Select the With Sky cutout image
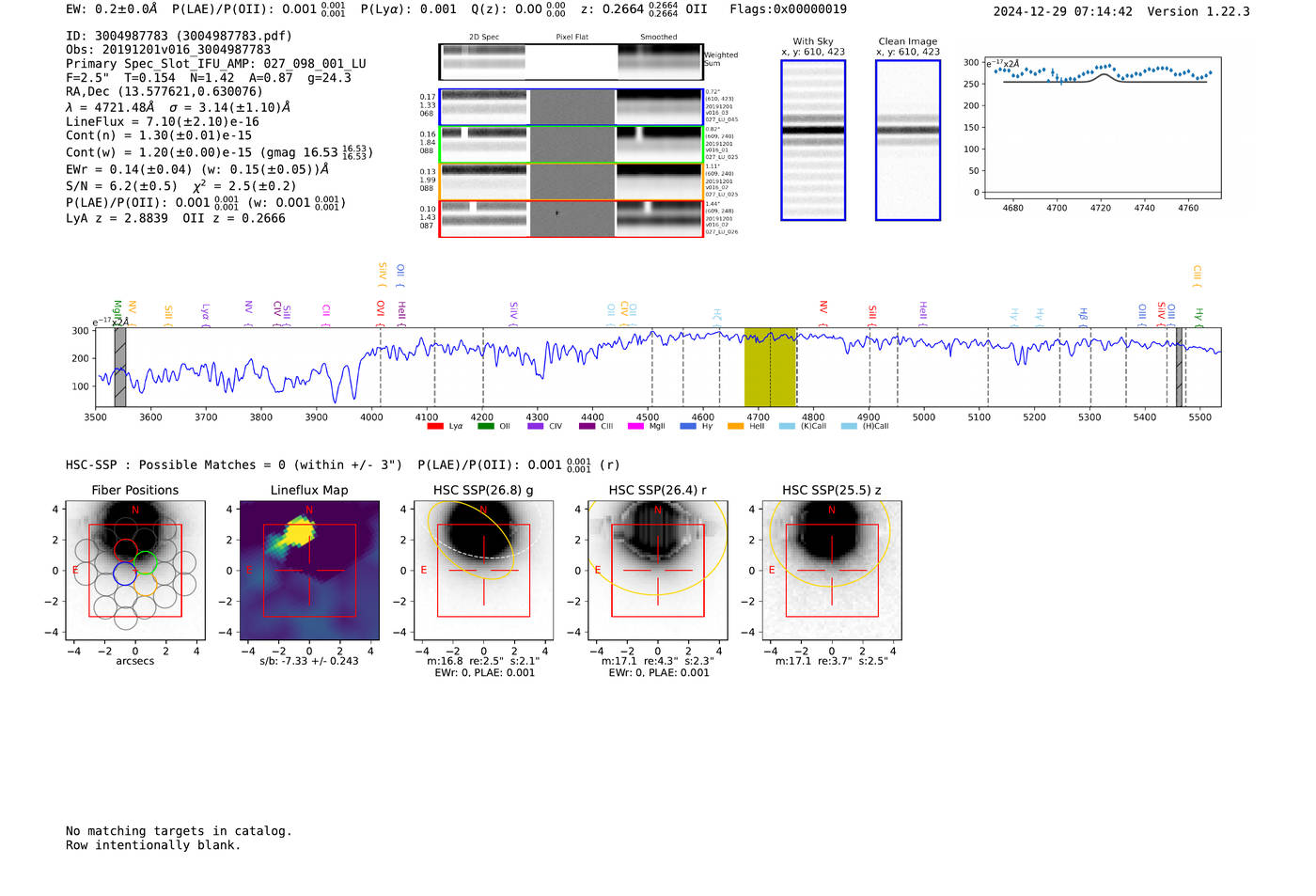1316x896 pixels. (813, 140)
